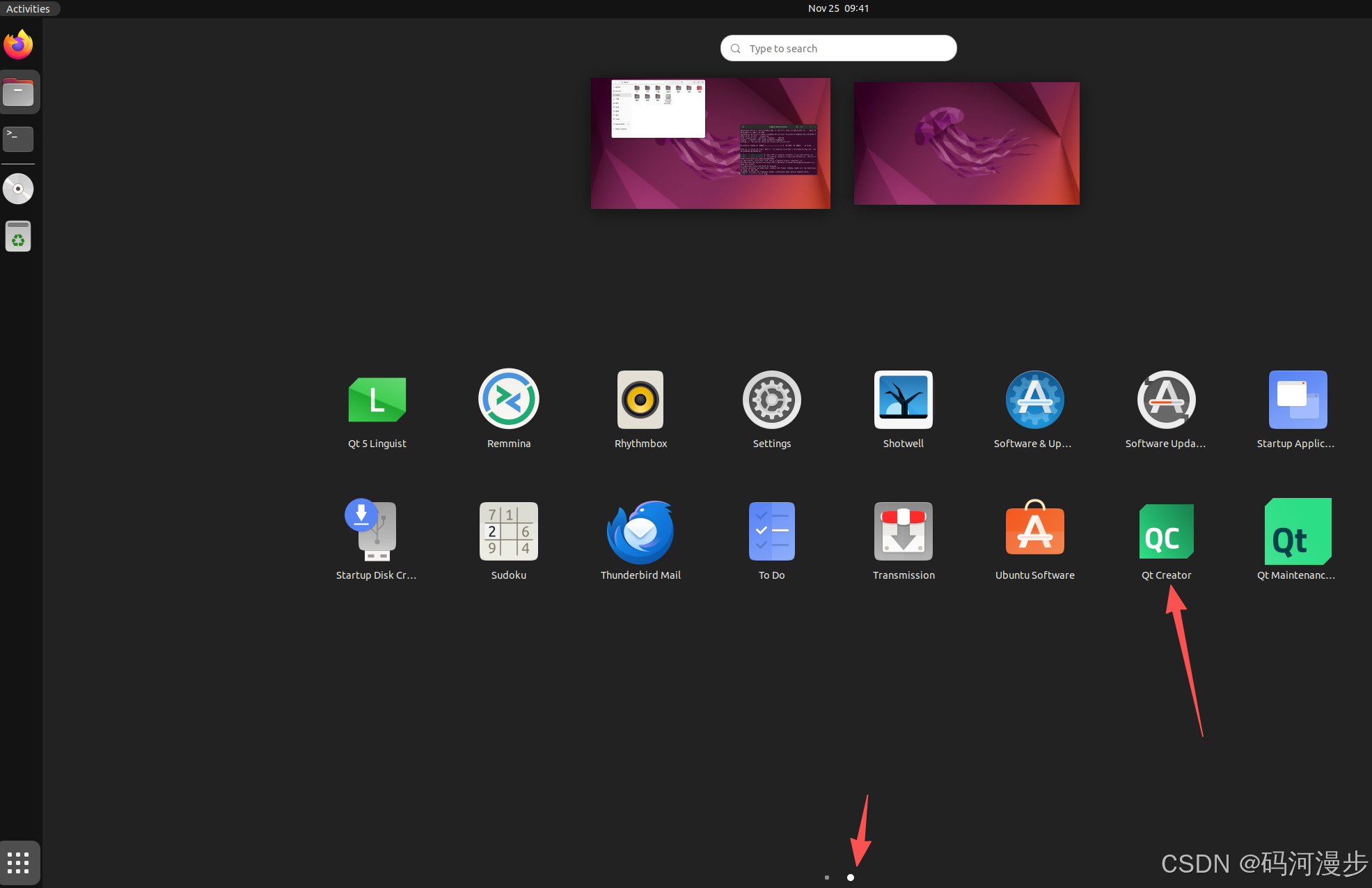
Task: Open Qt 5 Linguist app
Action: [x=377, y=400]
